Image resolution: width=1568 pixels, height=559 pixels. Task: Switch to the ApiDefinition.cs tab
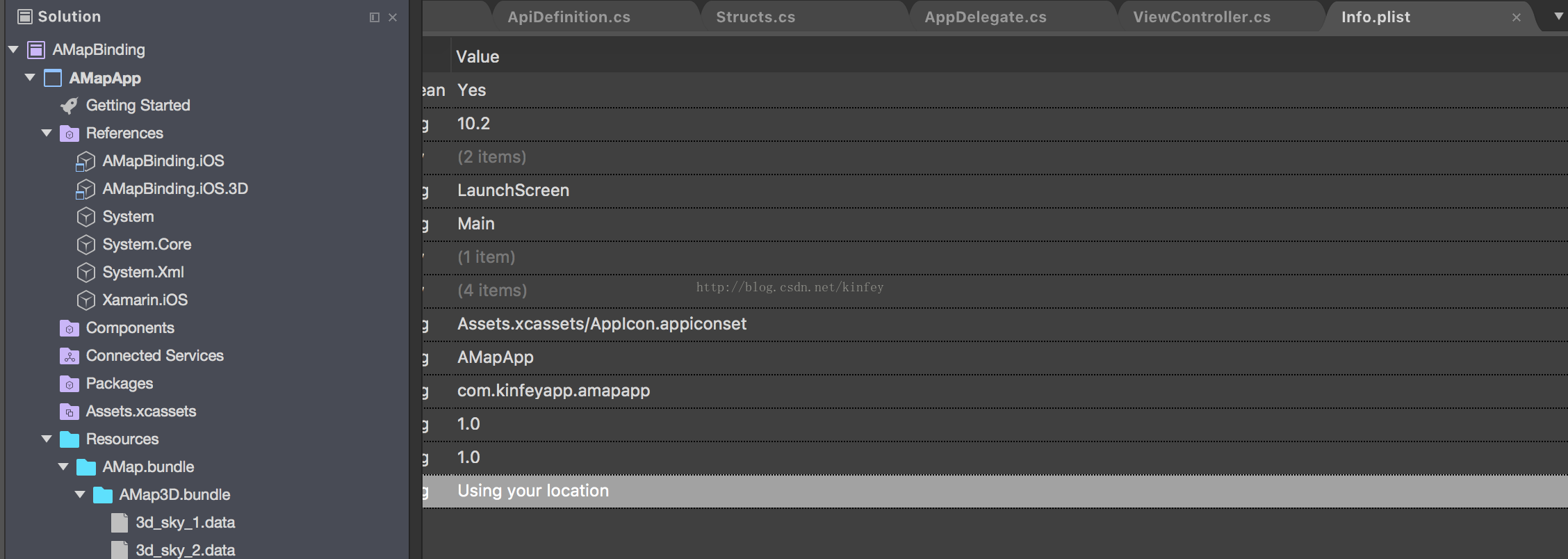[x=569, y=17]
